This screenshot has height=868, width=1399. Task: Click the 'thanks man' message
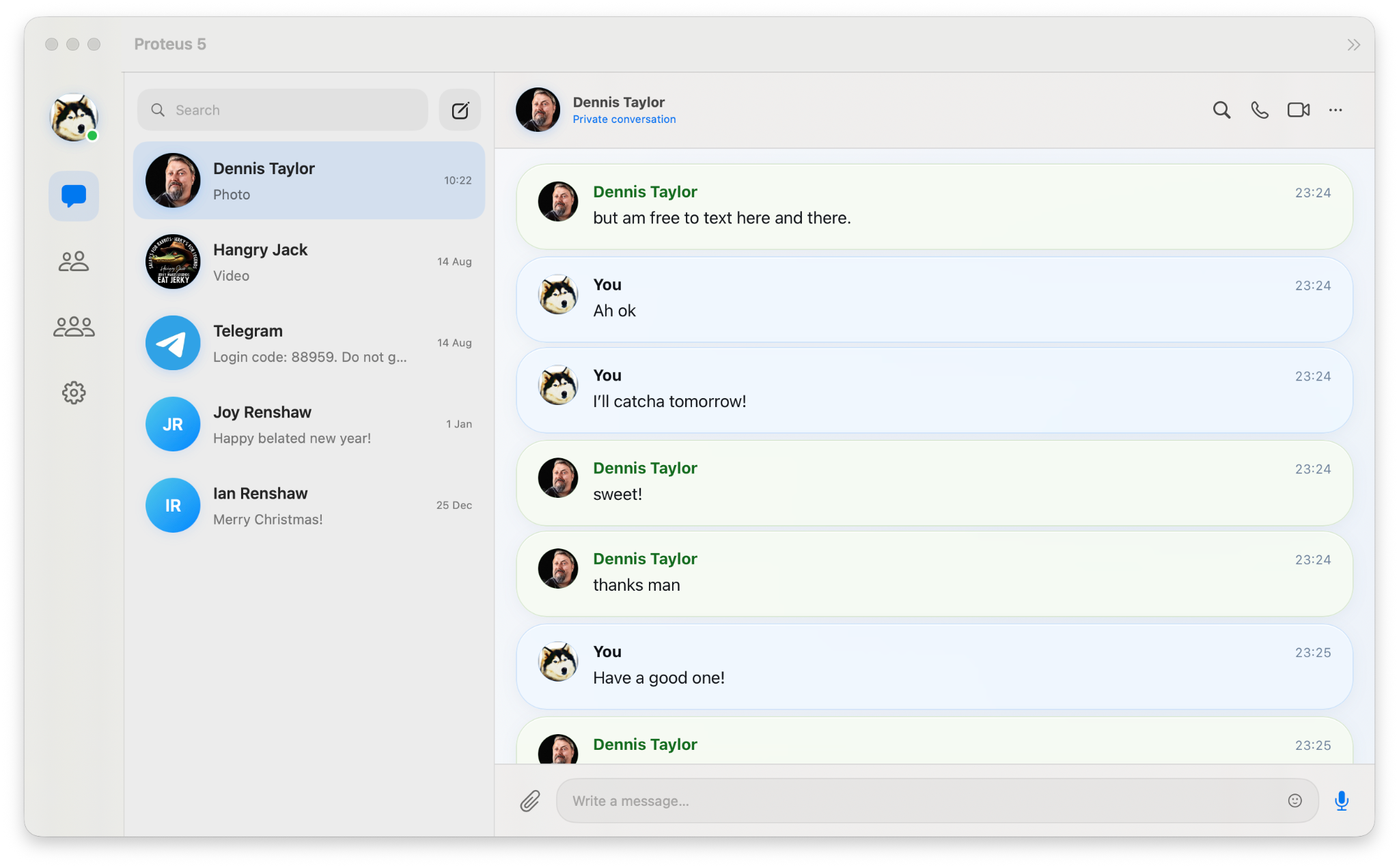coord(934,574)
